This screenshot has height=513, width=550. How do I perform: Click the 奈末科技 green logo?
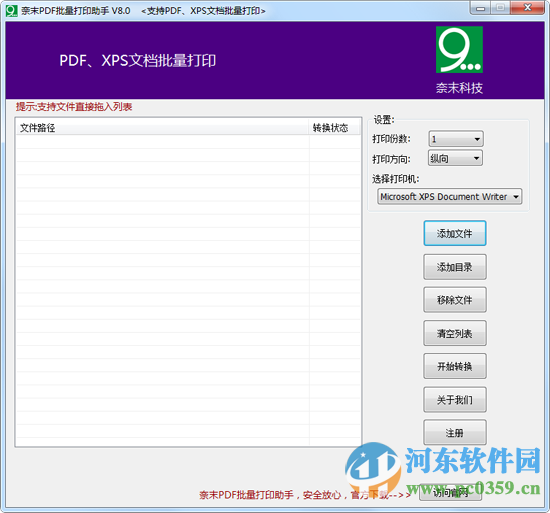click(459, 49)
